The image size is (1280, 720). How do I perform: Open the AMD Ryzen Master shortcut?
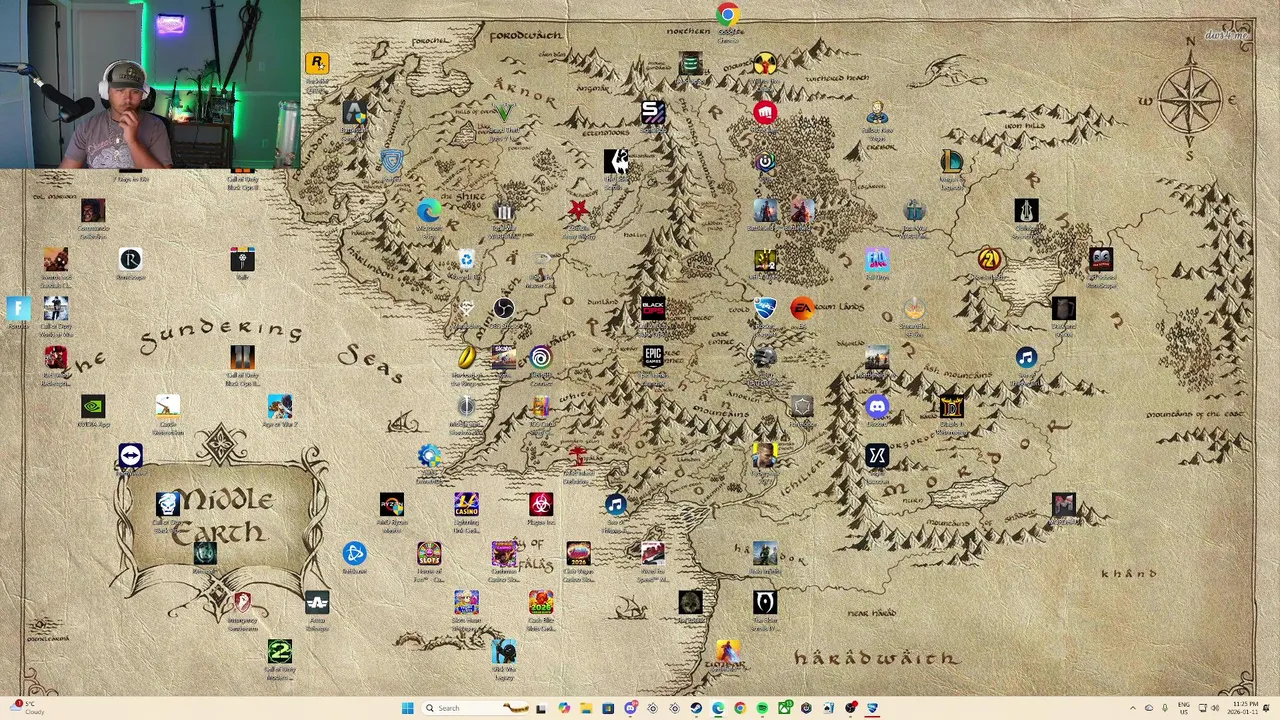click(x=392, y=504)
